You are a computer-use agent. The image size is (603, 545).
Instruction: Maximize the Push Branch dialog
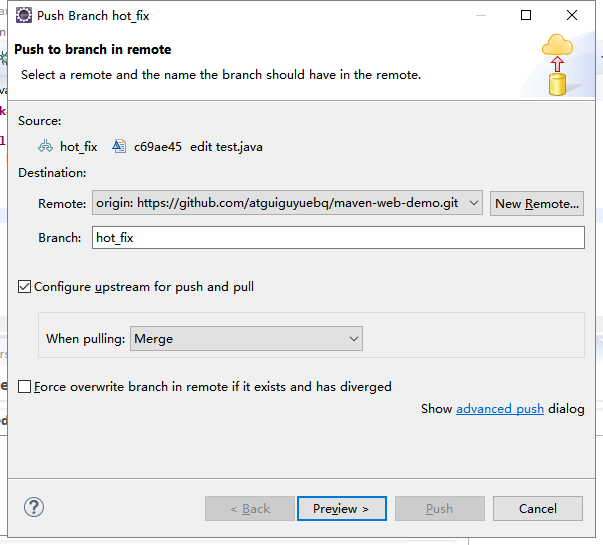526,15
